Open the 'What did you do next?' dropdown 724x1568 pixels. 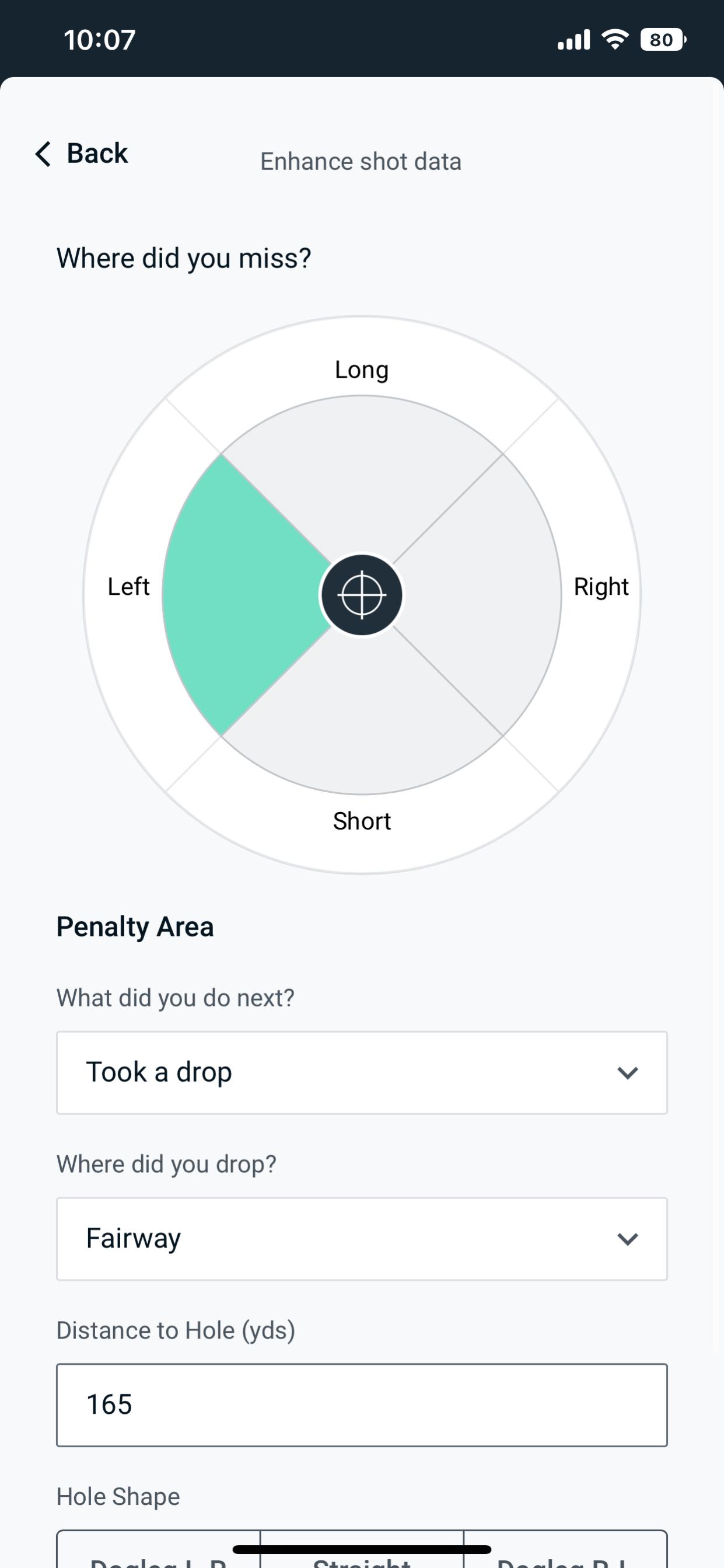[x=361, y=1072]
